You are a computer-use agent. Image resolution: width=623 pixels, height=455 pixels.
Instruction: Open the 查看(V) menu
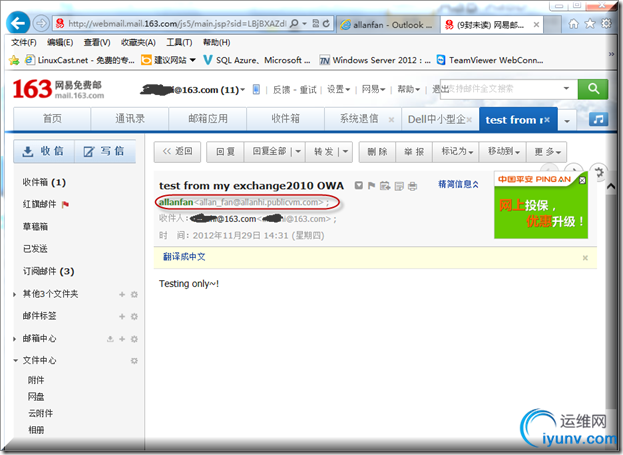pyautogui.click(x=97, y=42)
